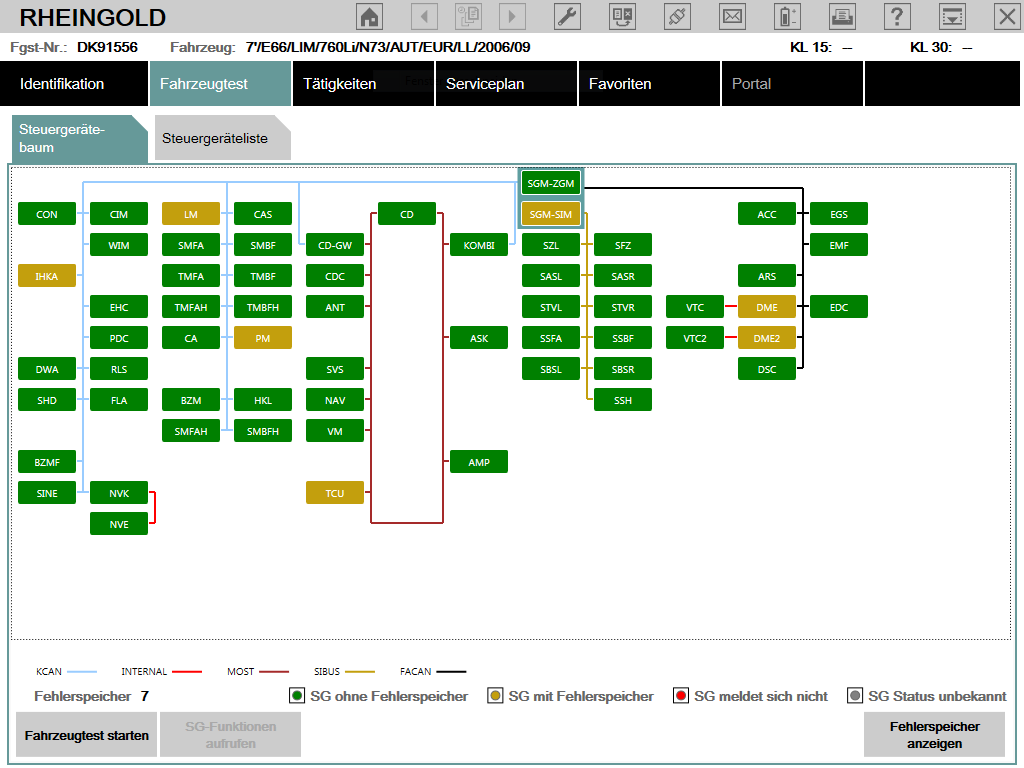Click grey SG Status unbekannt marker
Image resolution: width=1024 pixels, height=768 pixels.
pos(854,696)
